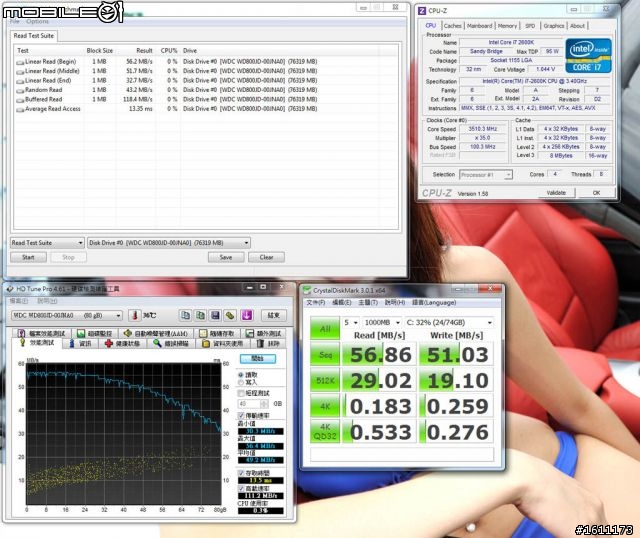Click purple download-arrow icon in HD Tune toolbar
The image size is (640, 538).
point(247,315)
